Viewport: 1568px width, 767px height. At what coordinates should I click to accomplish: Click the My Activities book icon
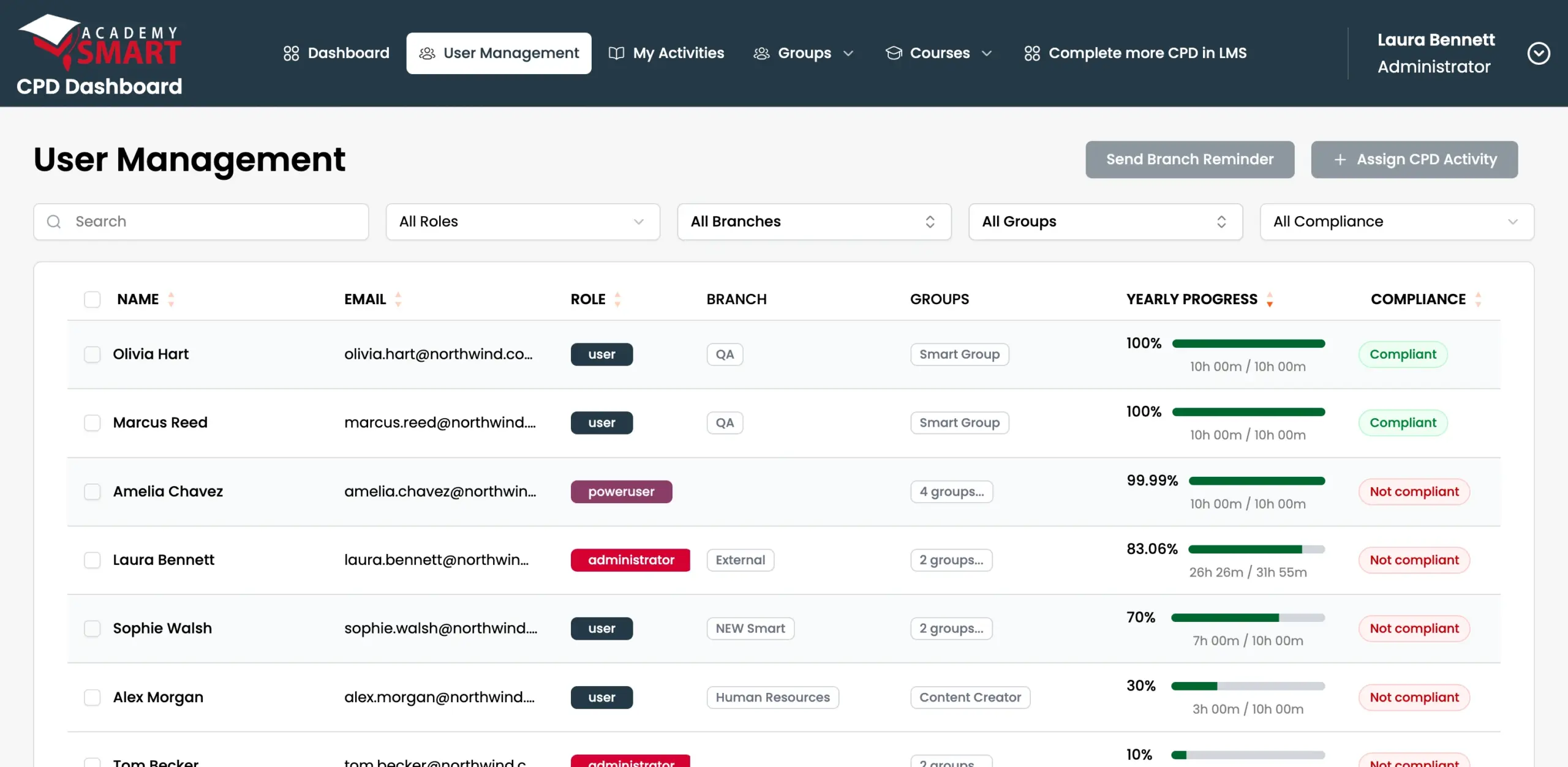coord(616,53)
